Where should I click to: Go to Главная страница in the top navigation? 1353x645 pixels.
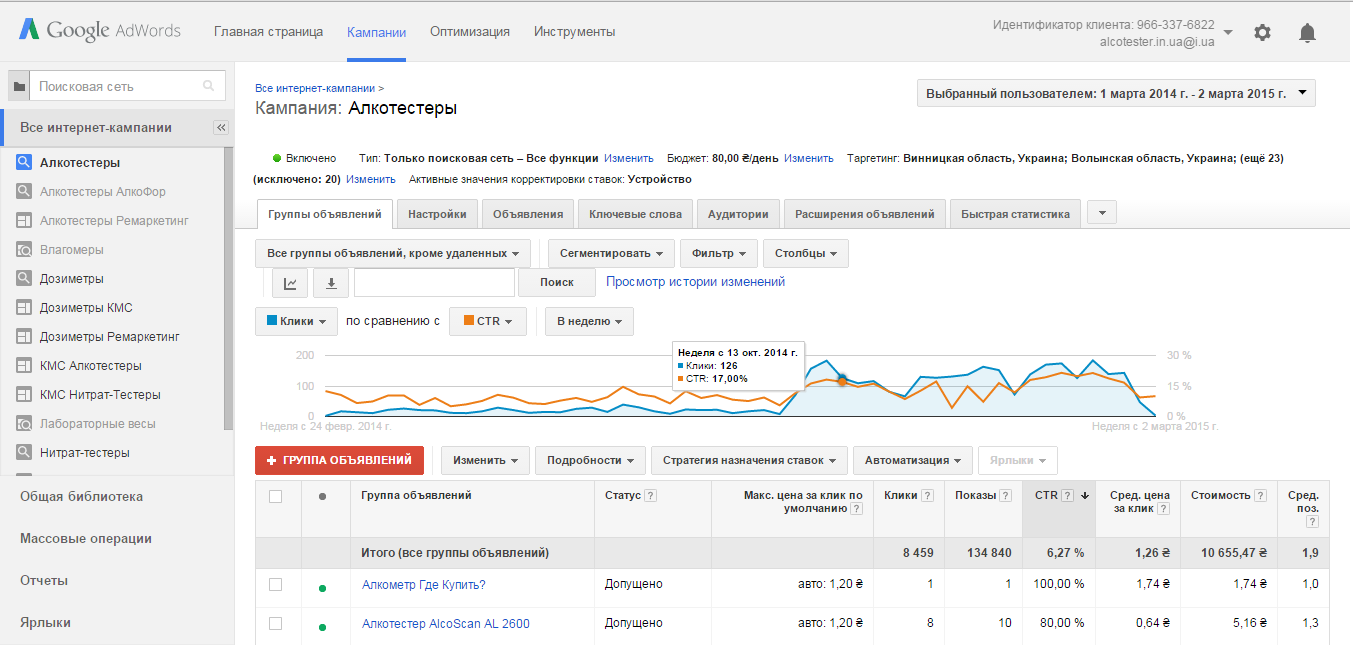coord(268,32)
